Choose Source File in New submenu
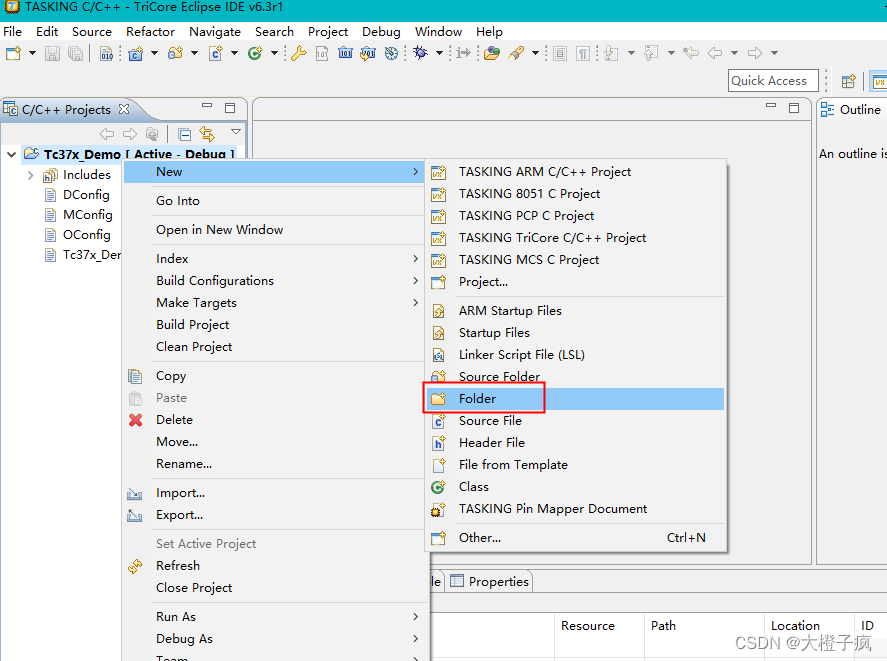The height and width of the screenshot is (661, 887). (574, 421)
